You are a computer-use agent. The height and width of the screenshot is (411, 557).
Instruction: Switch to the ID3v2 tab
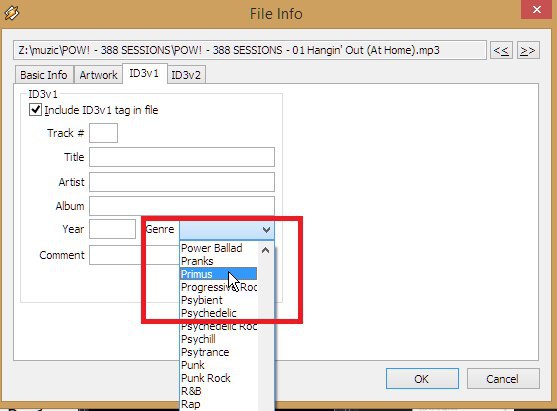(x=186, y=75)
